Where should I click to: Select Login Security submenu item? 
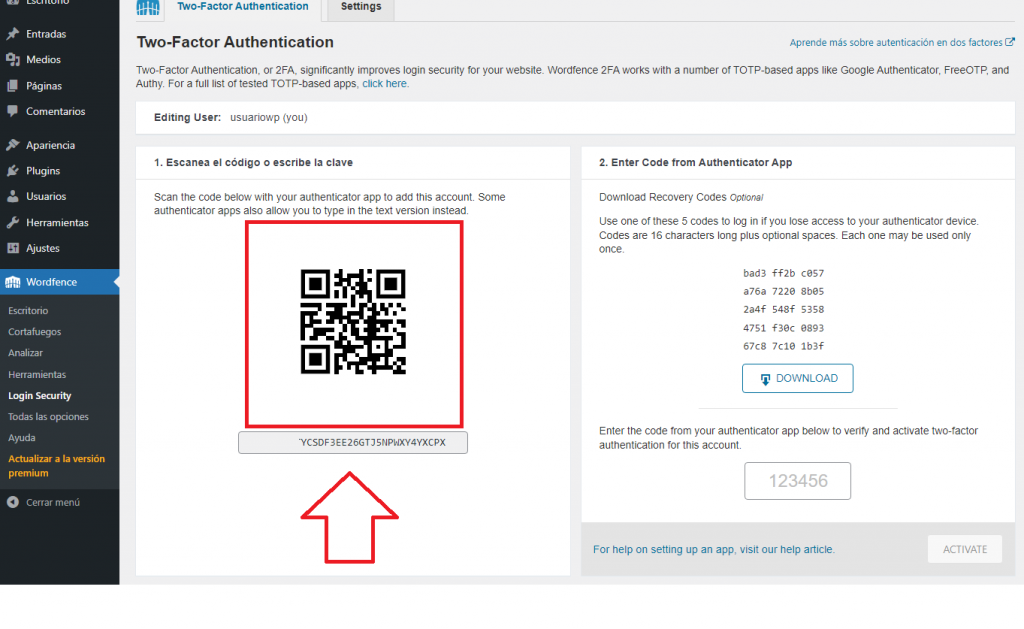click(x=40, y=396)
